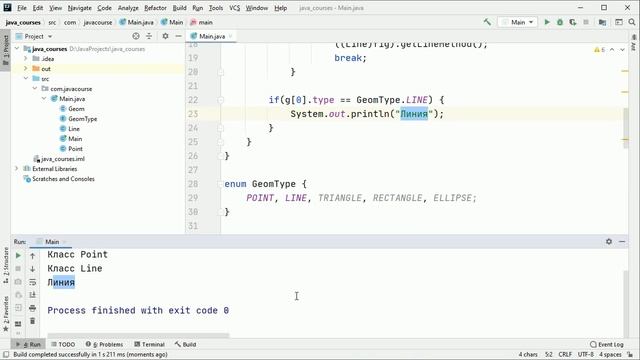Expand External Libraries node
Viewport: 640px width, 360px height.
17,169
